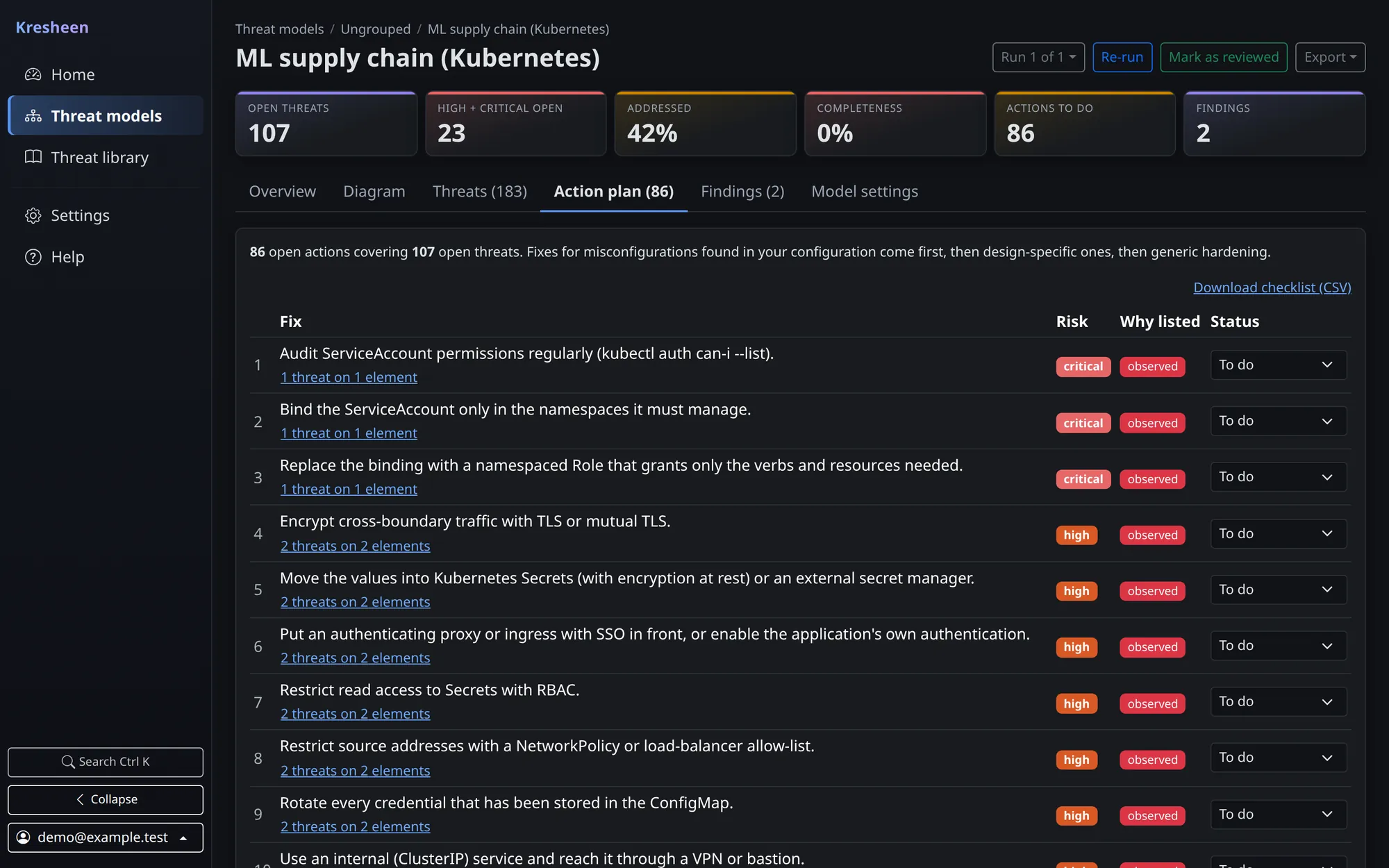Expand the demo@example.test account menu
This screenshot has width=1389, height=868.
106,837
